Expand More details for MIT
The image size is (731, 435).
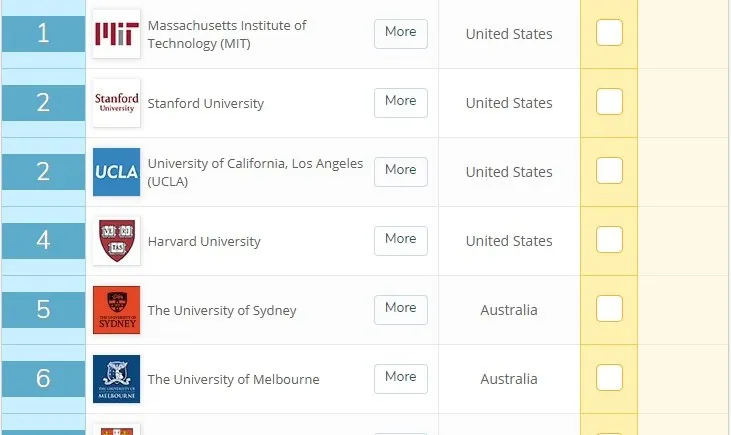coord(400,33)
